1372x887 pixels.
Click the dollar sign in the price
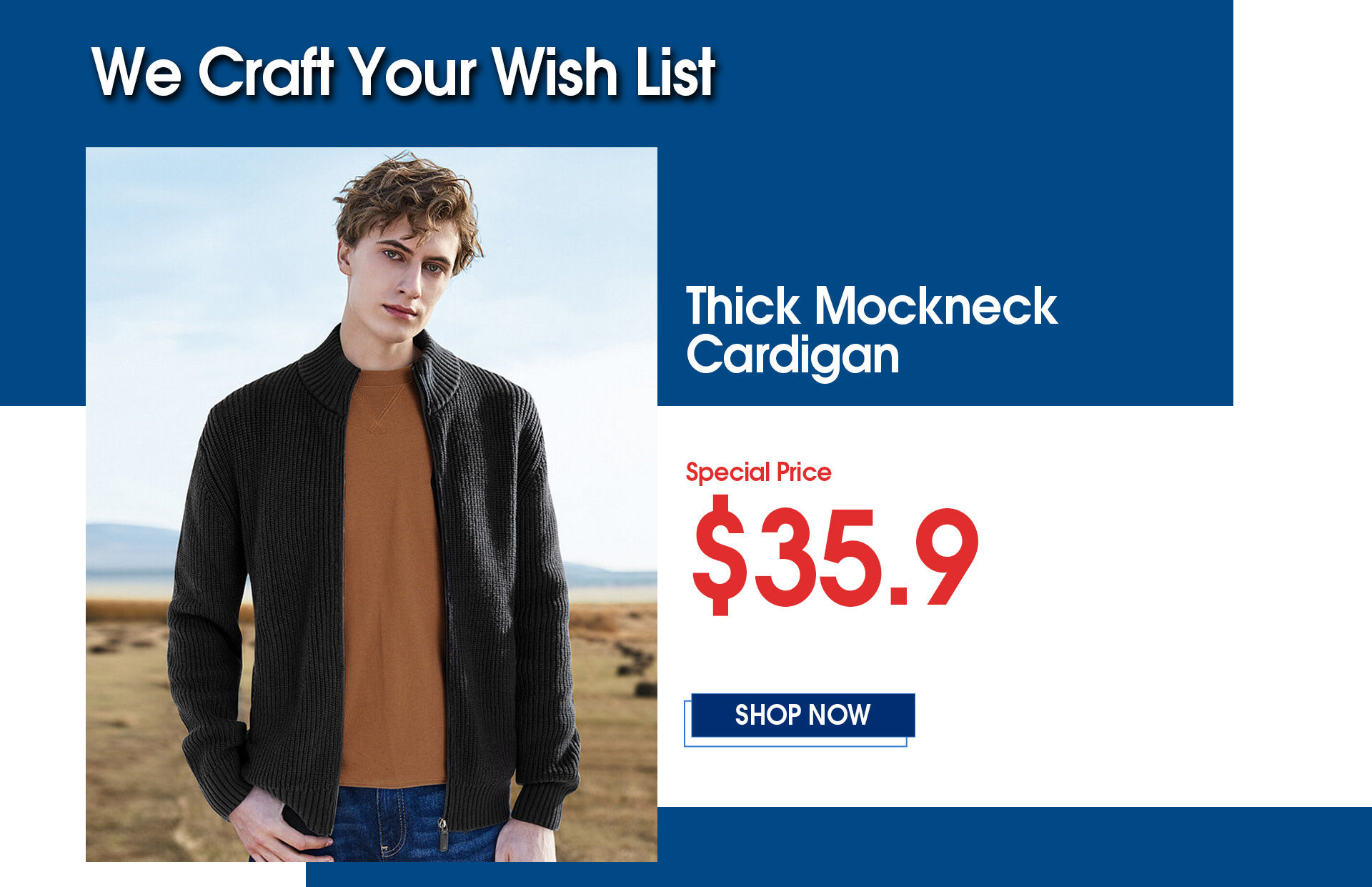coord(720,556)
